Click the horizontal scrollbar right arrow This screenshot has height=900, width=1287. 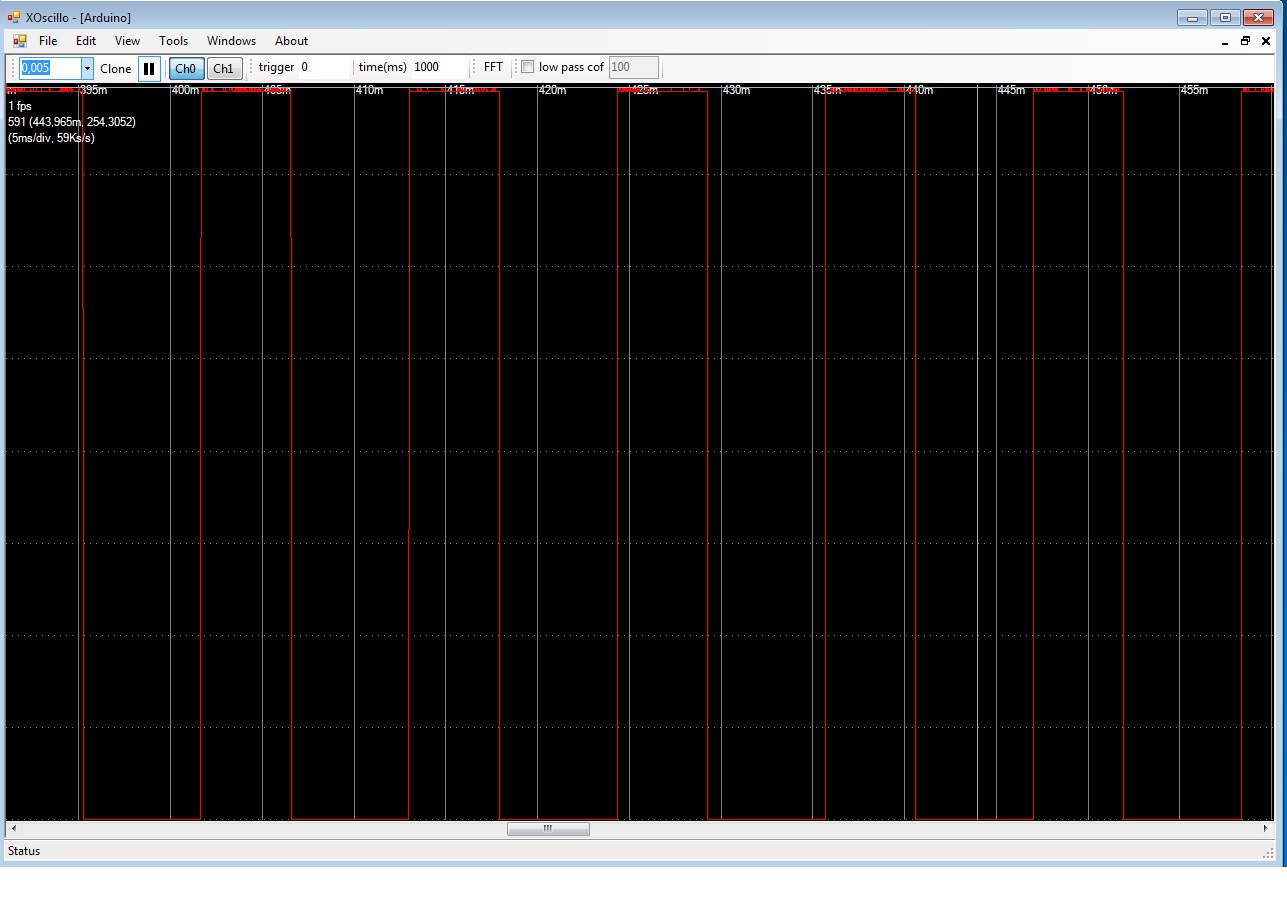pyautogui.click(x=1266, y=829)
